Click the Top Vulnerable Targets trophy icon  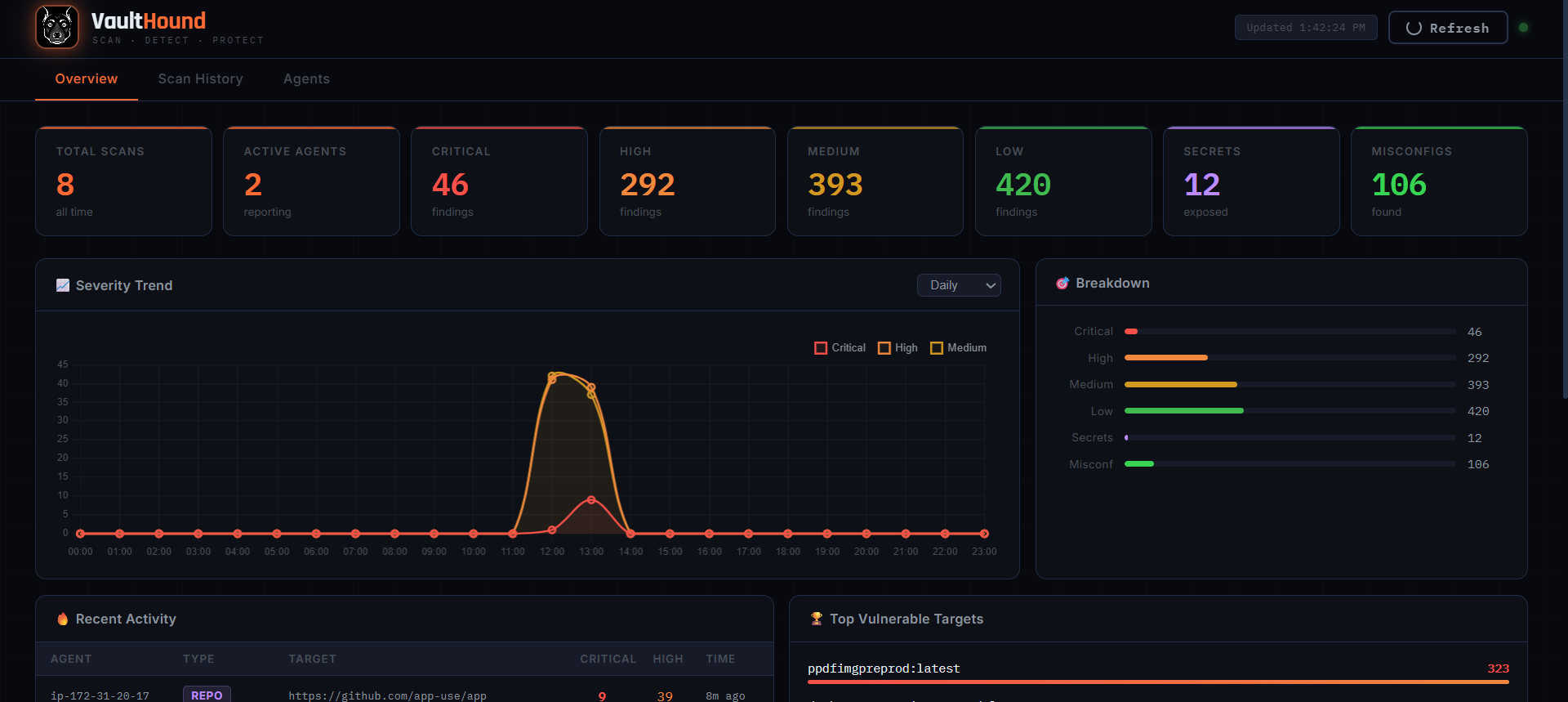click(817, 619)
